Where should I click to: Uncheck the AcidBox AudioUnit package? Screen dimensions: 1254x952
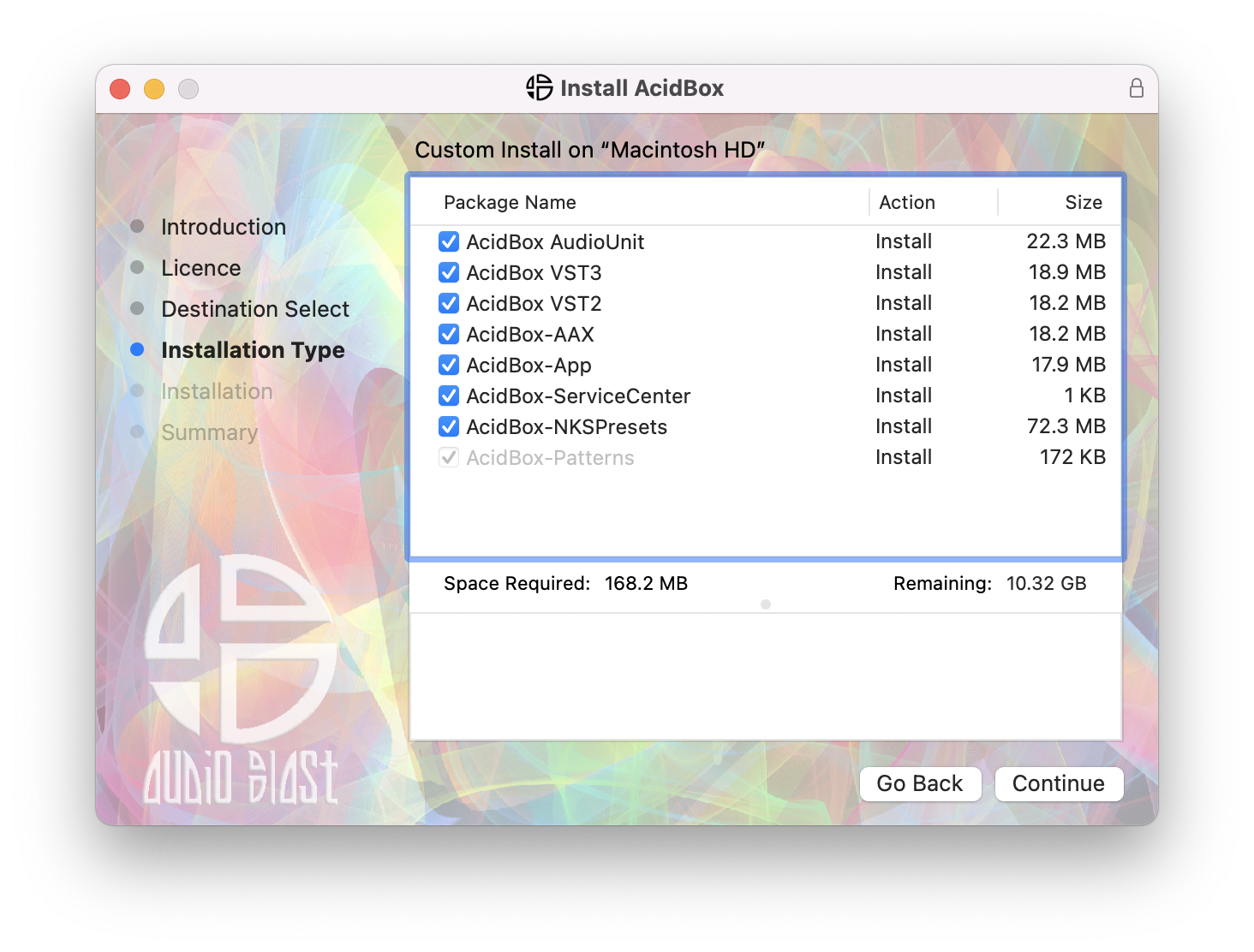point(449,241)
